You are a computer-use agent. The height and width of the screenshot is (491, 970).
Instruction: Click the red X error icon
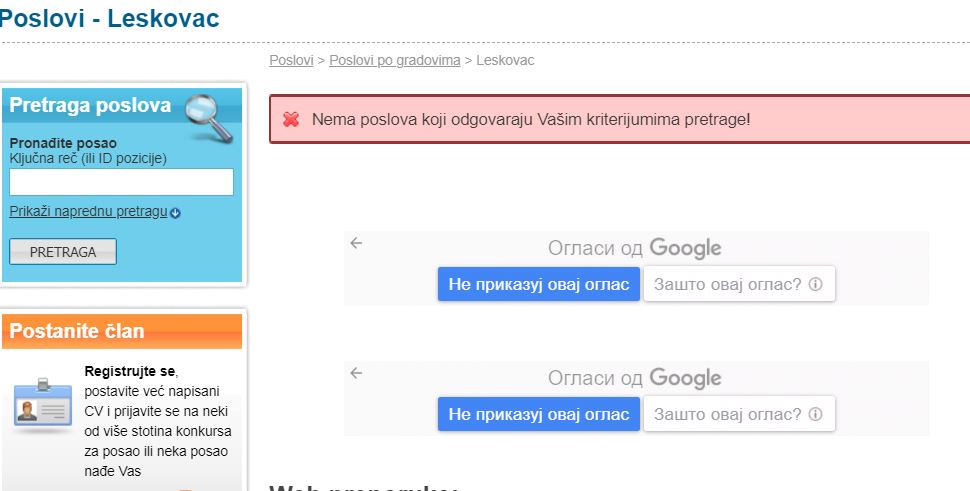coord(291,119)
